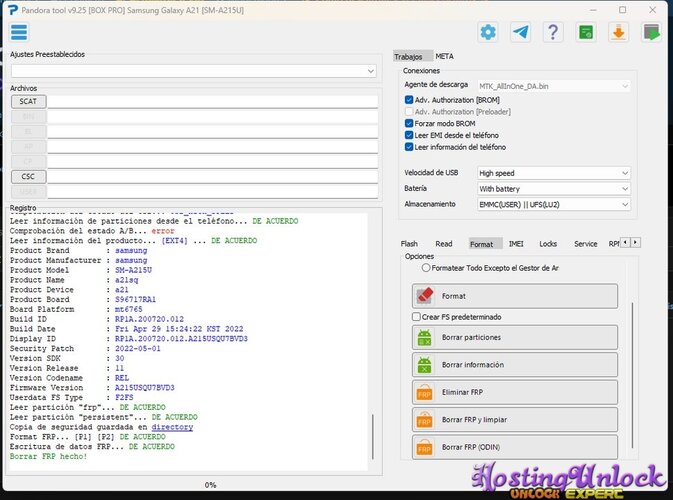
Task: Open the directory link in log
Action: click(172, 427)
